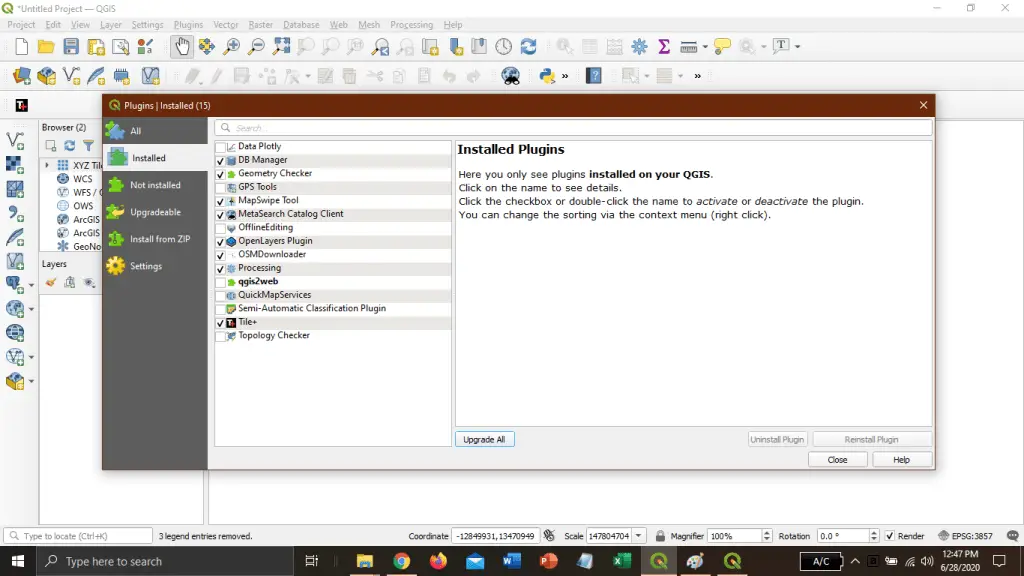Click the EPSG:3857 CRS button

coord(964,536)
